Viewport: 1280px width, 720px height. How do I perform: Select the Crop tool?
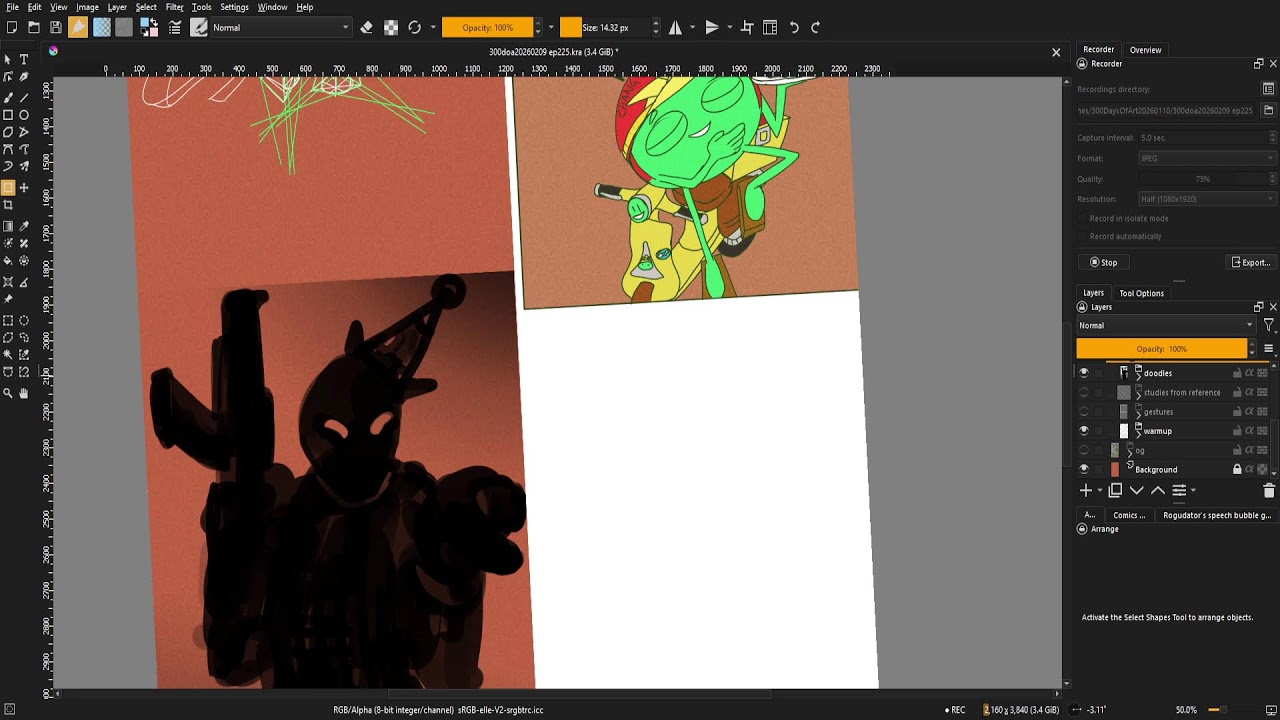tap(8, 205)
